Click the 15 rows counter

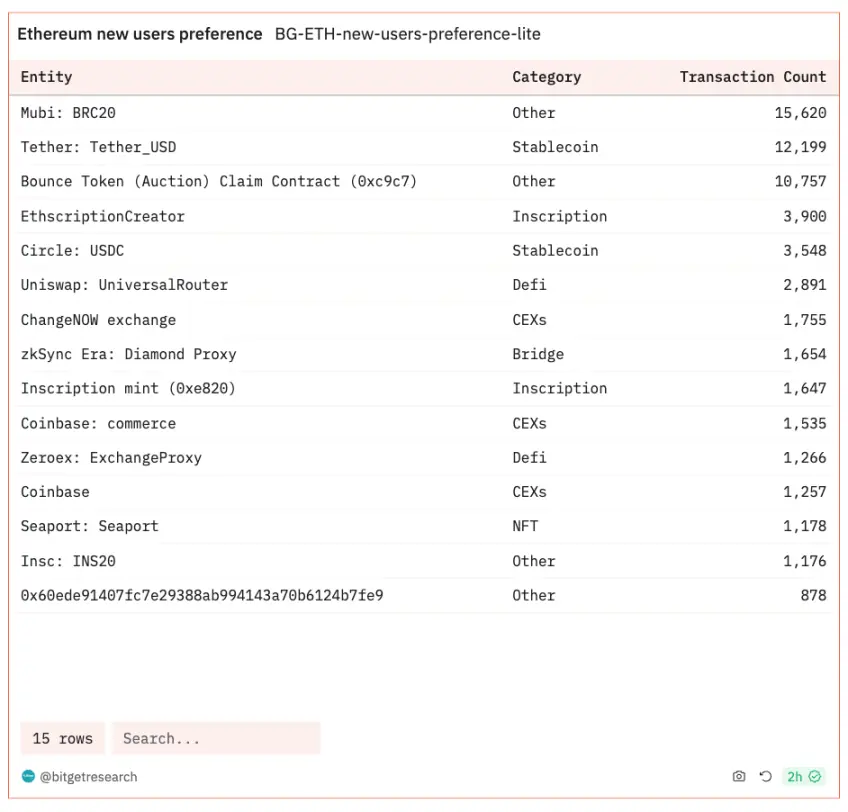(x=62, y=738)
